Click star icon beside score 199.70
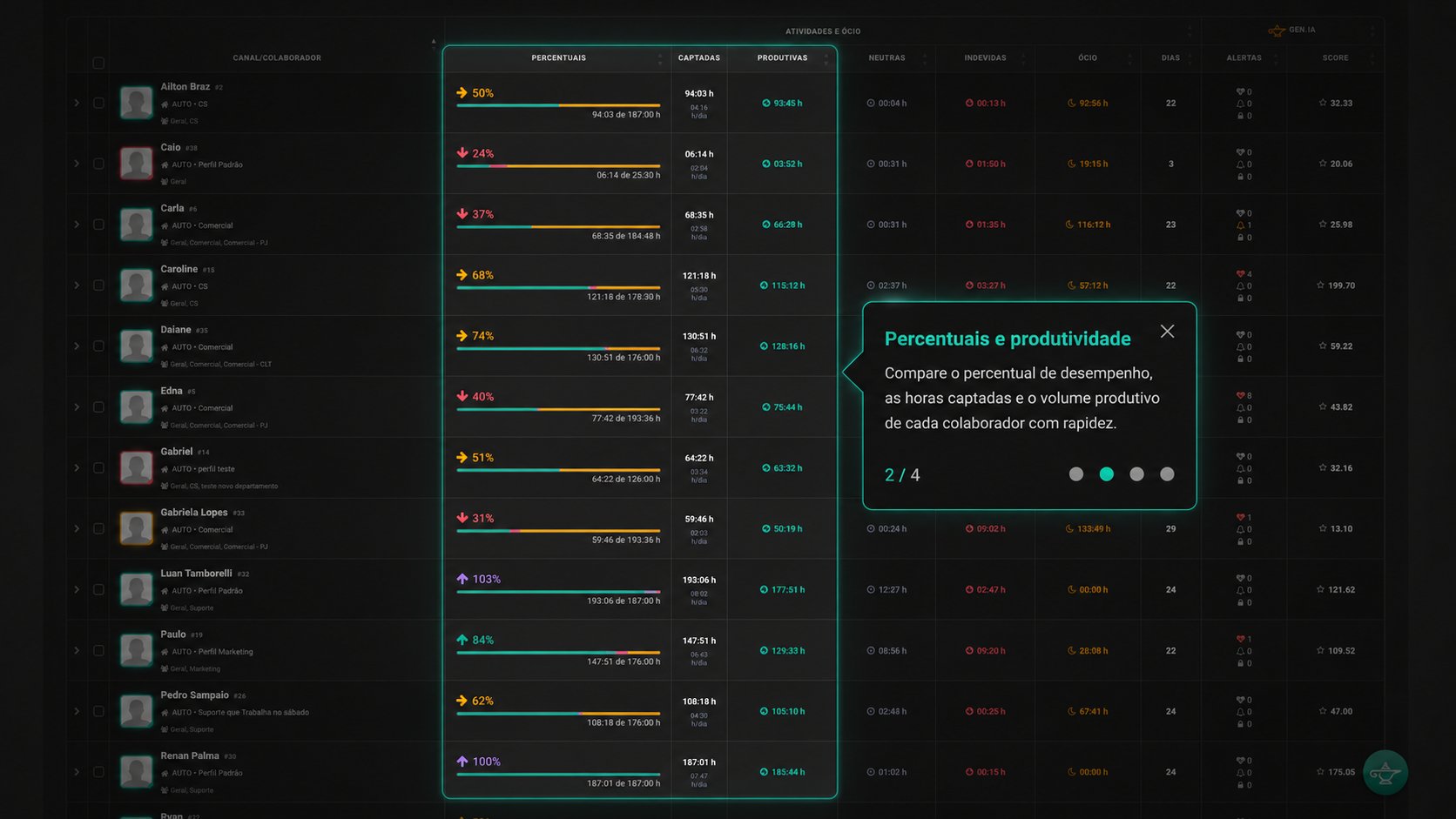 [1321, 285]
